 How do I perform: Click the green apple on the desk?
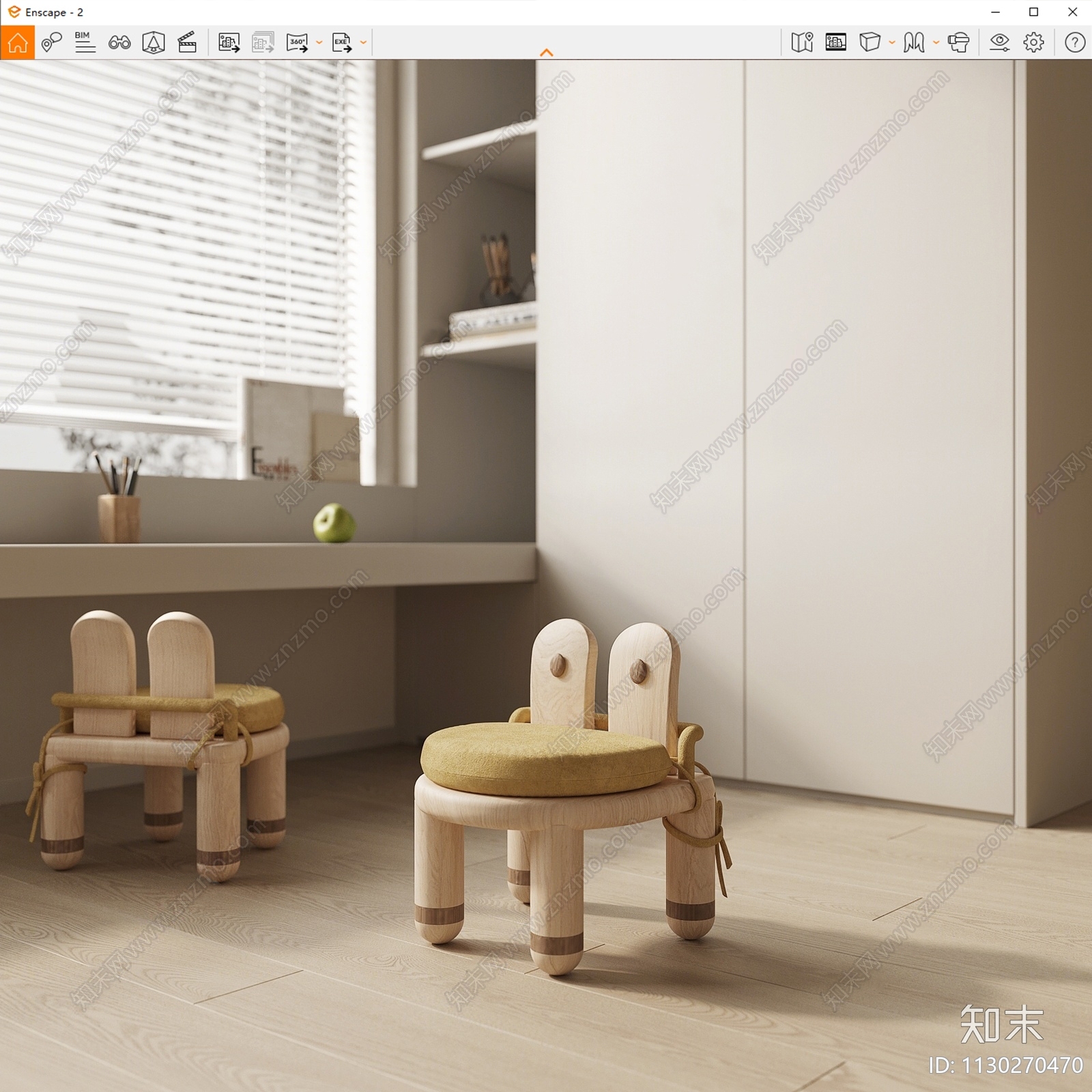tap(334, 523)
